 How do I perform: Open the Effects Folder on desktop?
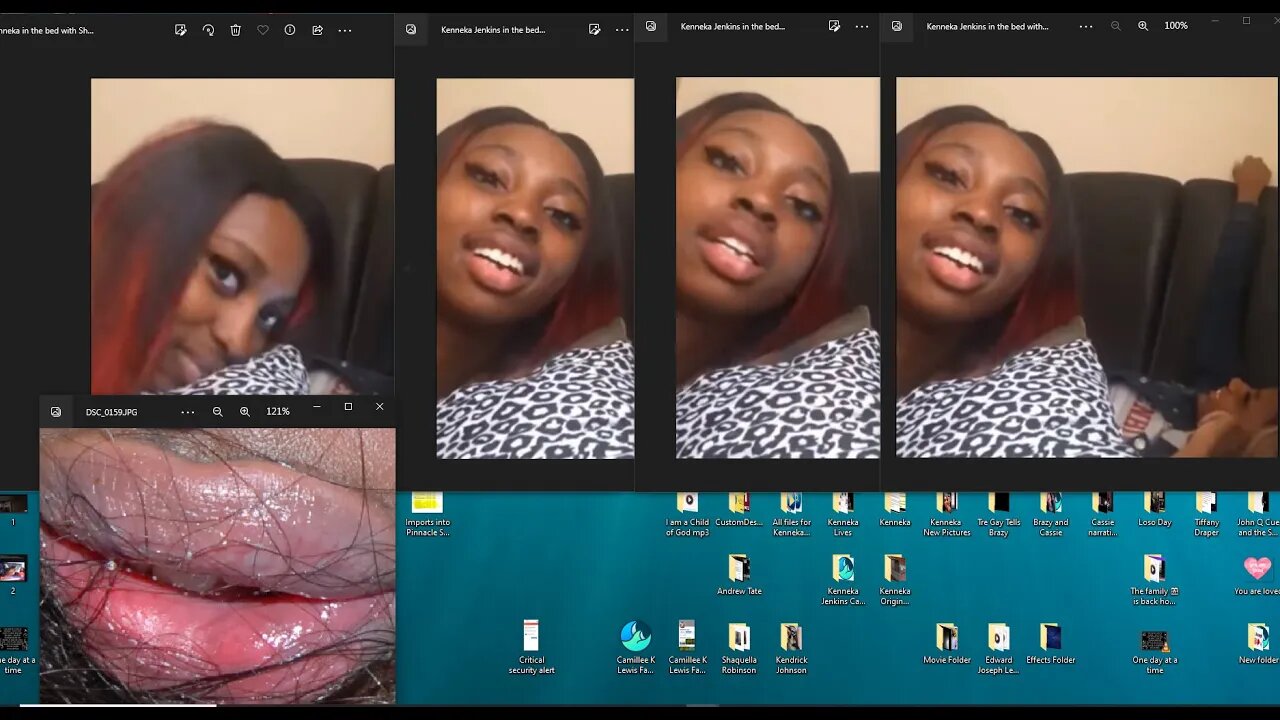click(1050, 643)
